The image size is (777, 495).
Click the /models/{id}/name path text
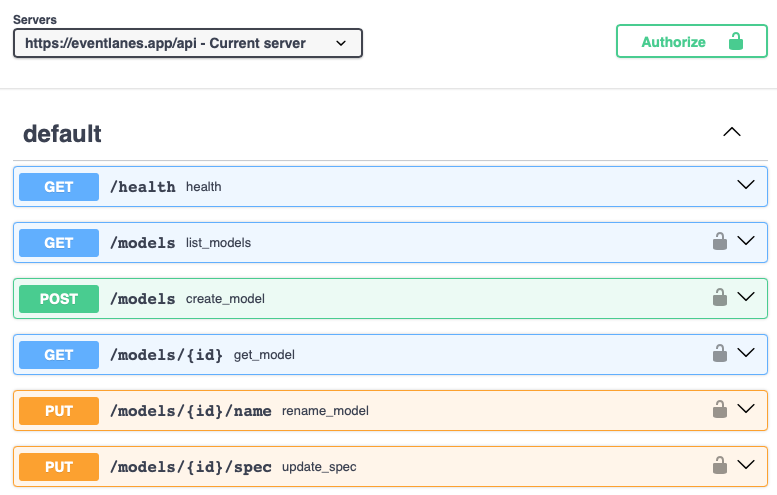(191, 411)
